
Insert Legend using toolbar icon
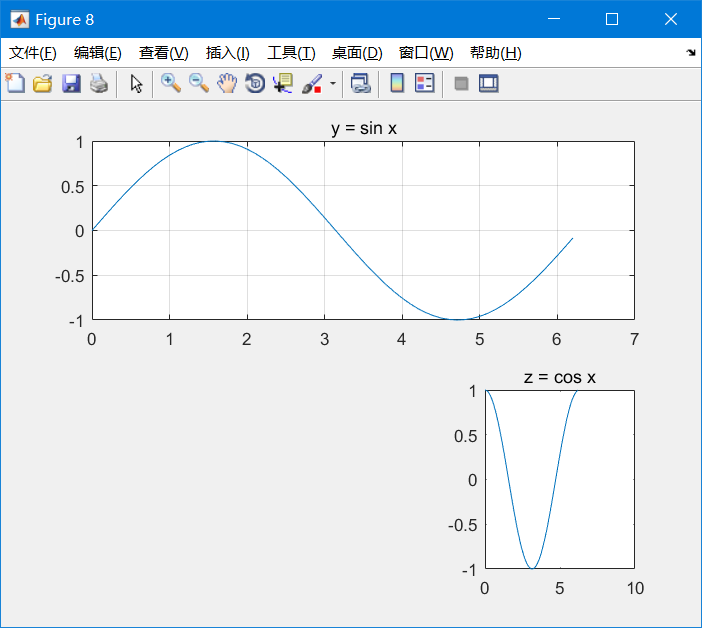424,83
